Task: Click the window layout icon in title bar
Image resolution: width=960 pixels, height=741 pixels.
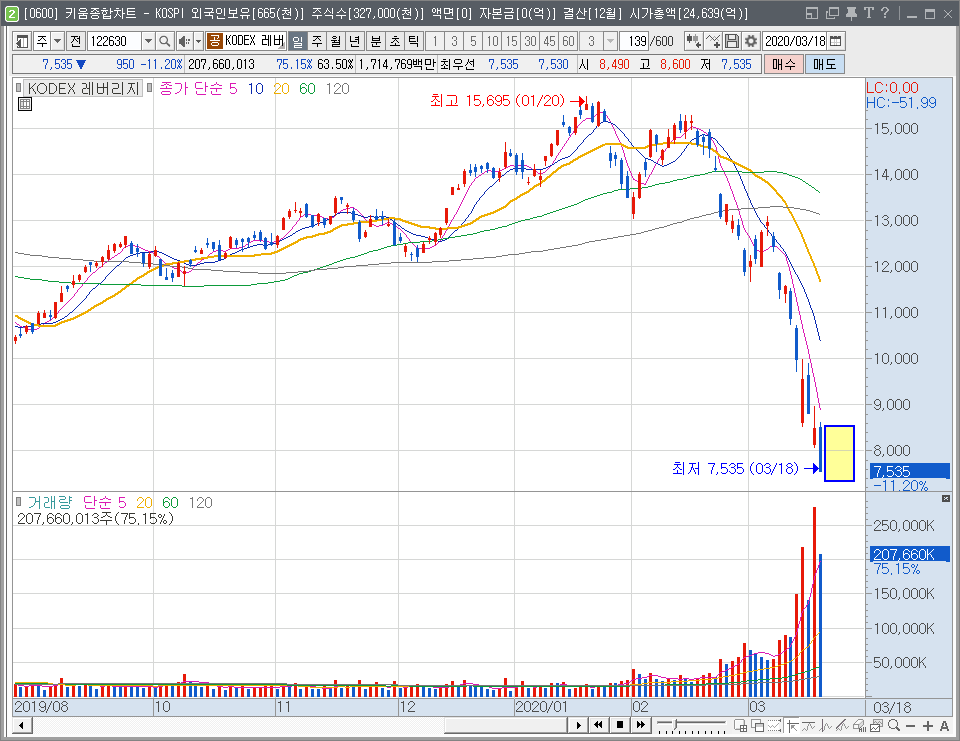Action: click(812, 13)
